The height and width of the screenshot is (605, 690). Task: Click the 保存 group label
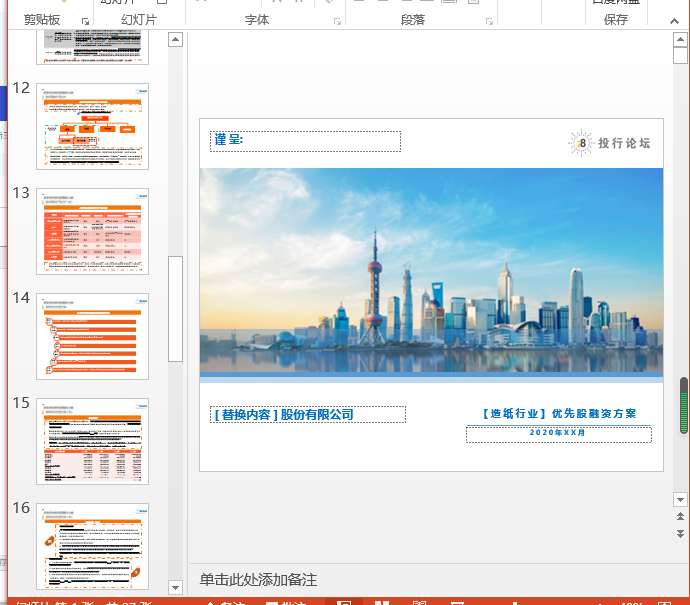point(616,20)
